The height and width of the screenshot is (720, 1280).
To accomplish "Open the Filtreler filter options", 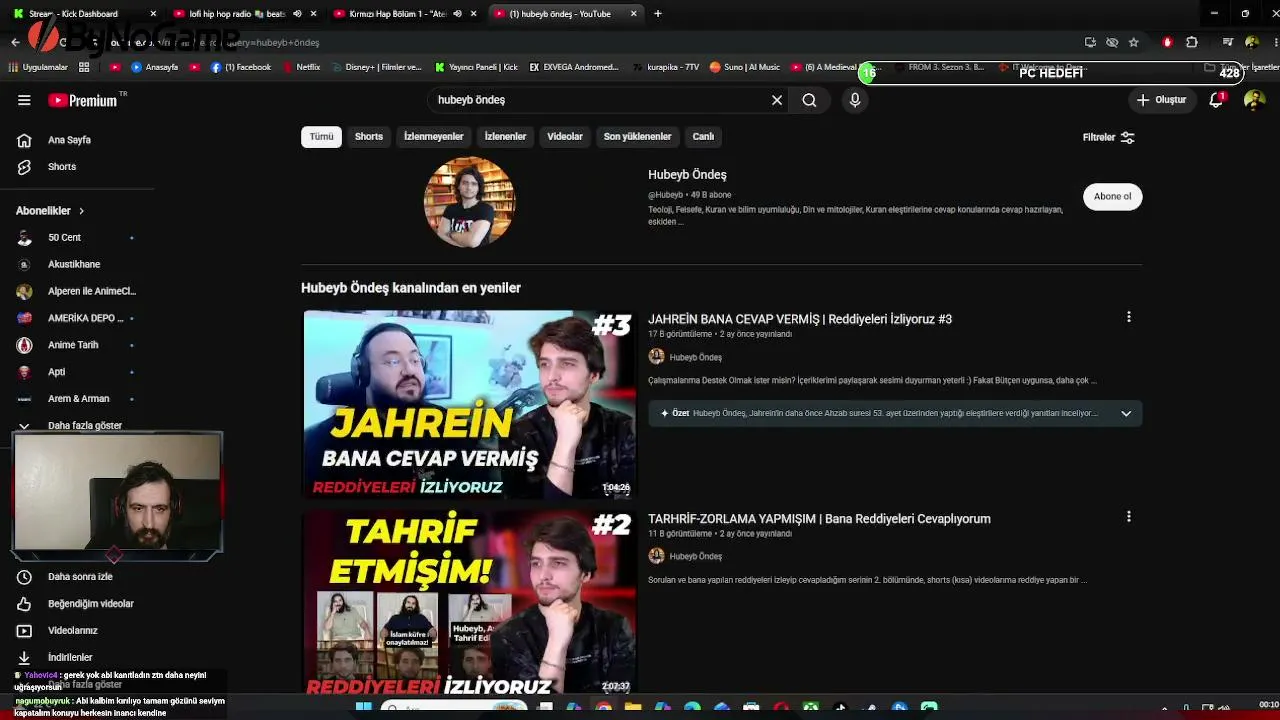I will click(1108, 137).
